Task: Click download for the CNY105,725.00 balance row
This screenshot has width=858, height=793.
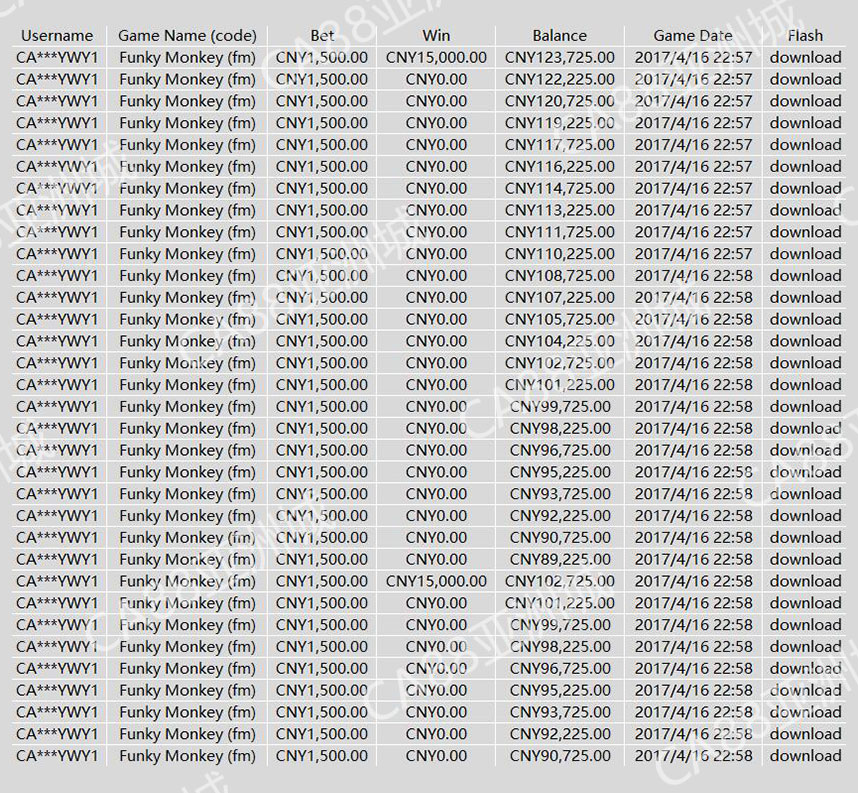Action: click(x=805, y=319)
